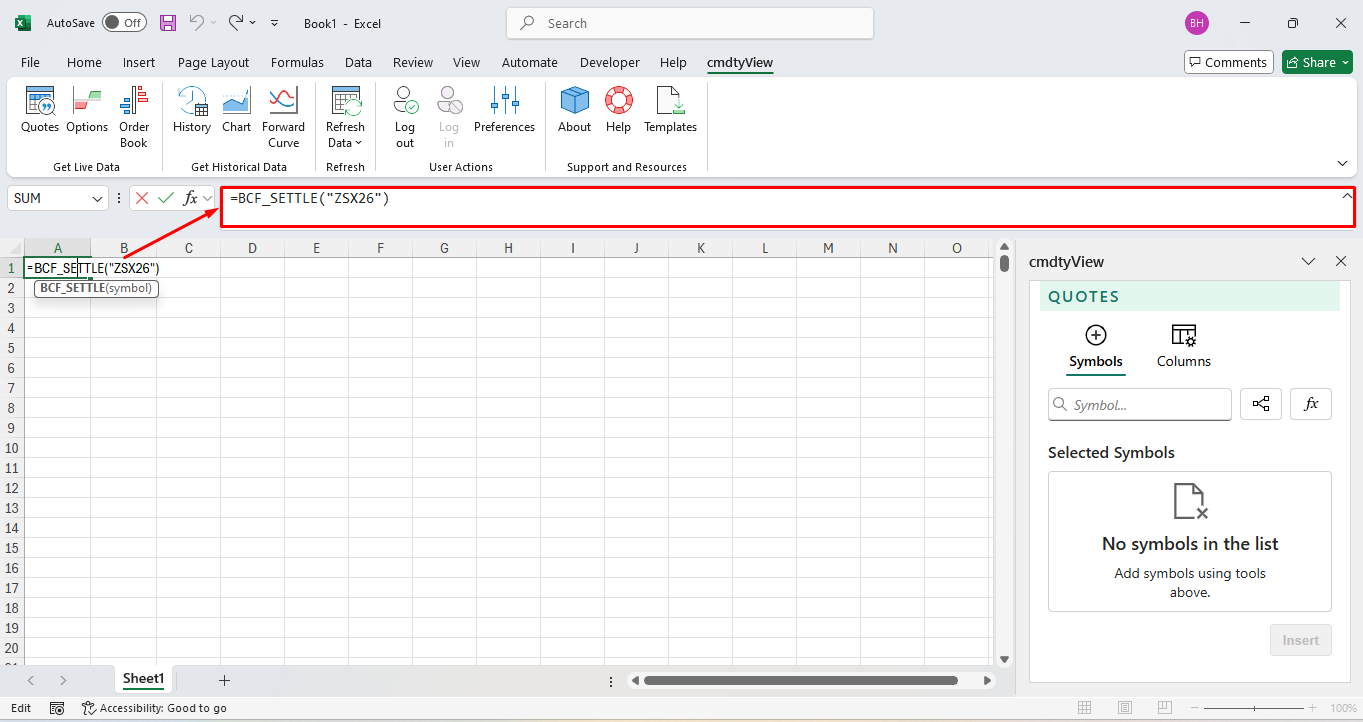
Task: Click the zoom slider in status bar
Action: [x=1254, y=708]
